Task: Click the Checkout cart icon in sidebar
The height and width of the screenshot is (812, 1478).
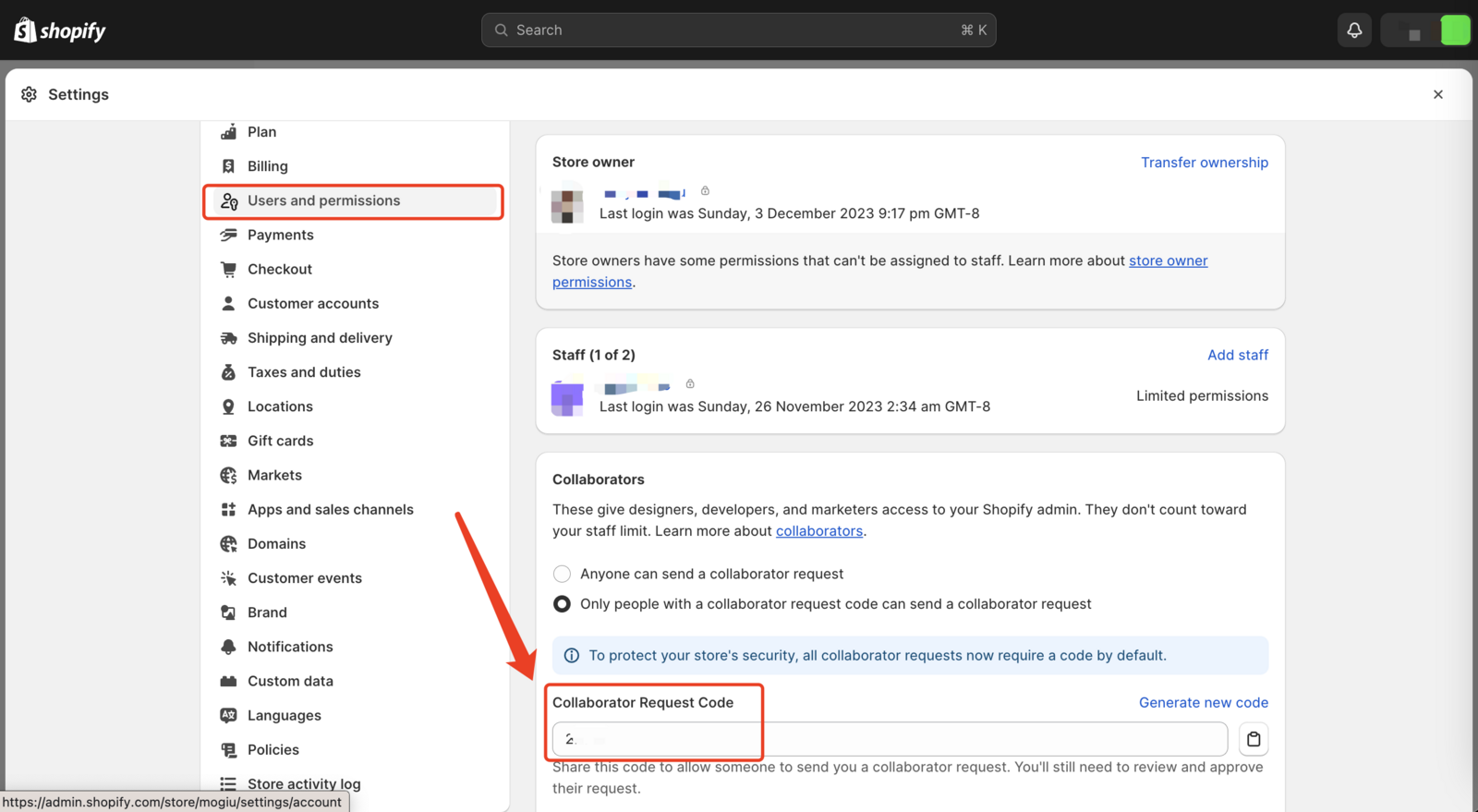Action: (x=228, y=269)
